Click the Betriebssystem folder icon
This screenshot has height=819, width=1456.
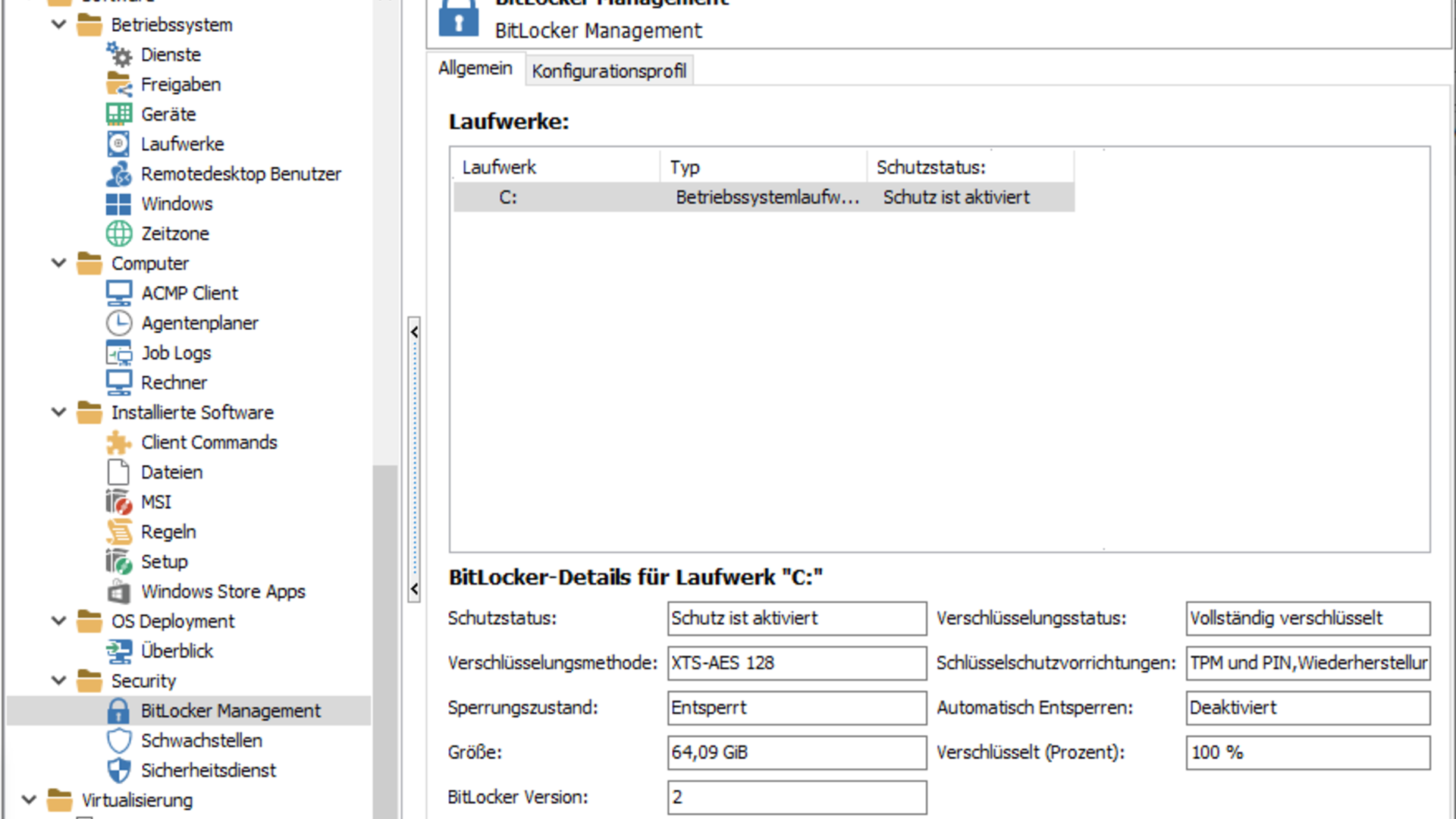(89, 24)
